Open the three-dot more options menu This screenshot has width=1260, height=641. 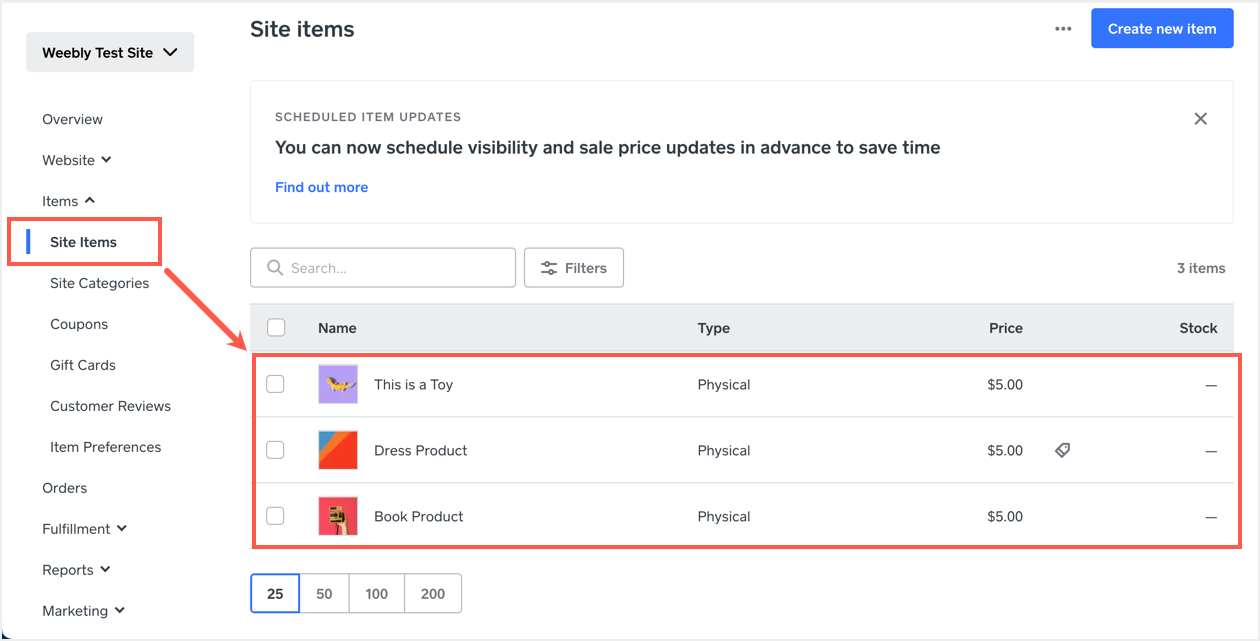click(x=1063, y=29)
